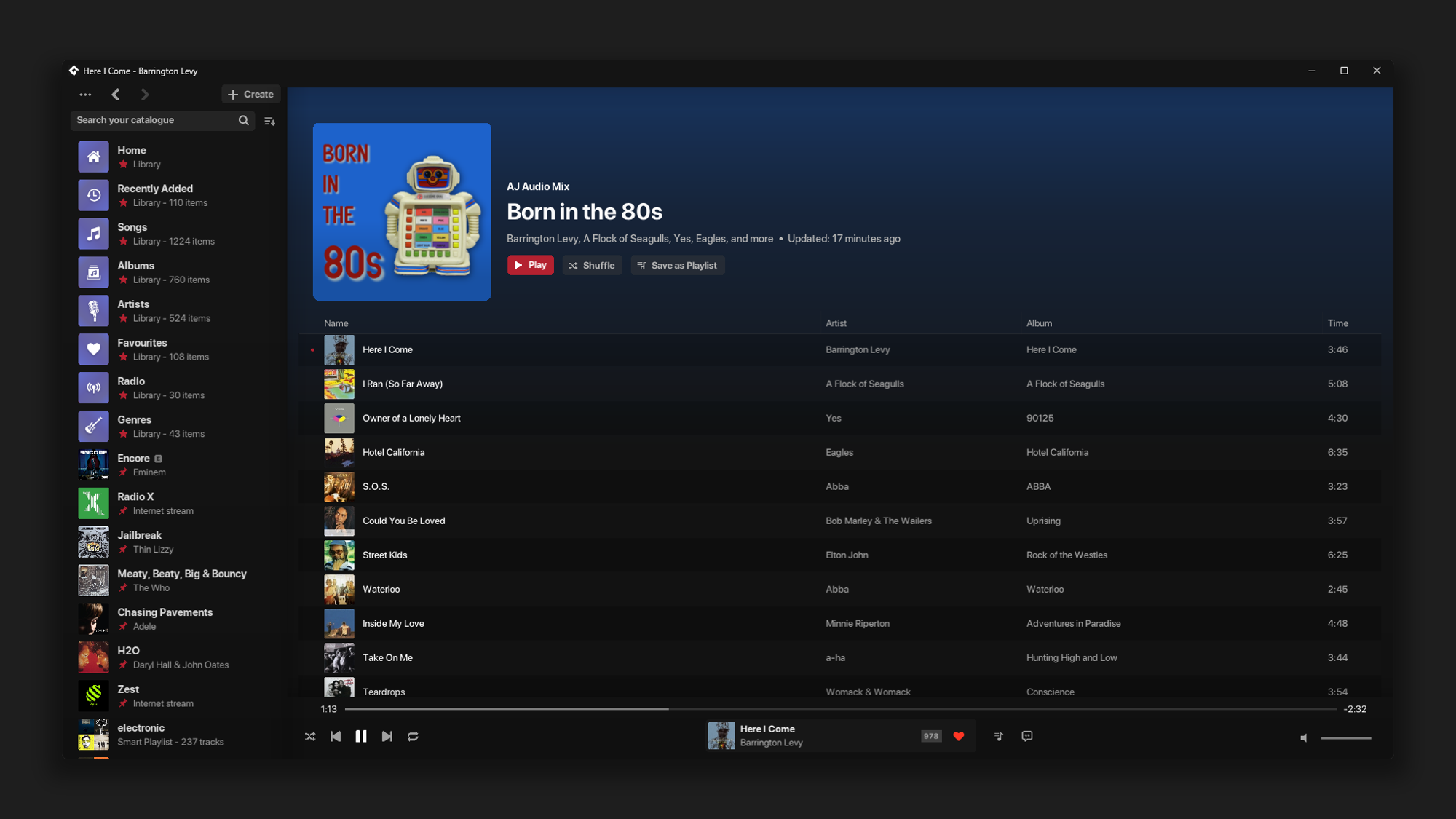Mute the volume speaker icon

[1304, 738]
